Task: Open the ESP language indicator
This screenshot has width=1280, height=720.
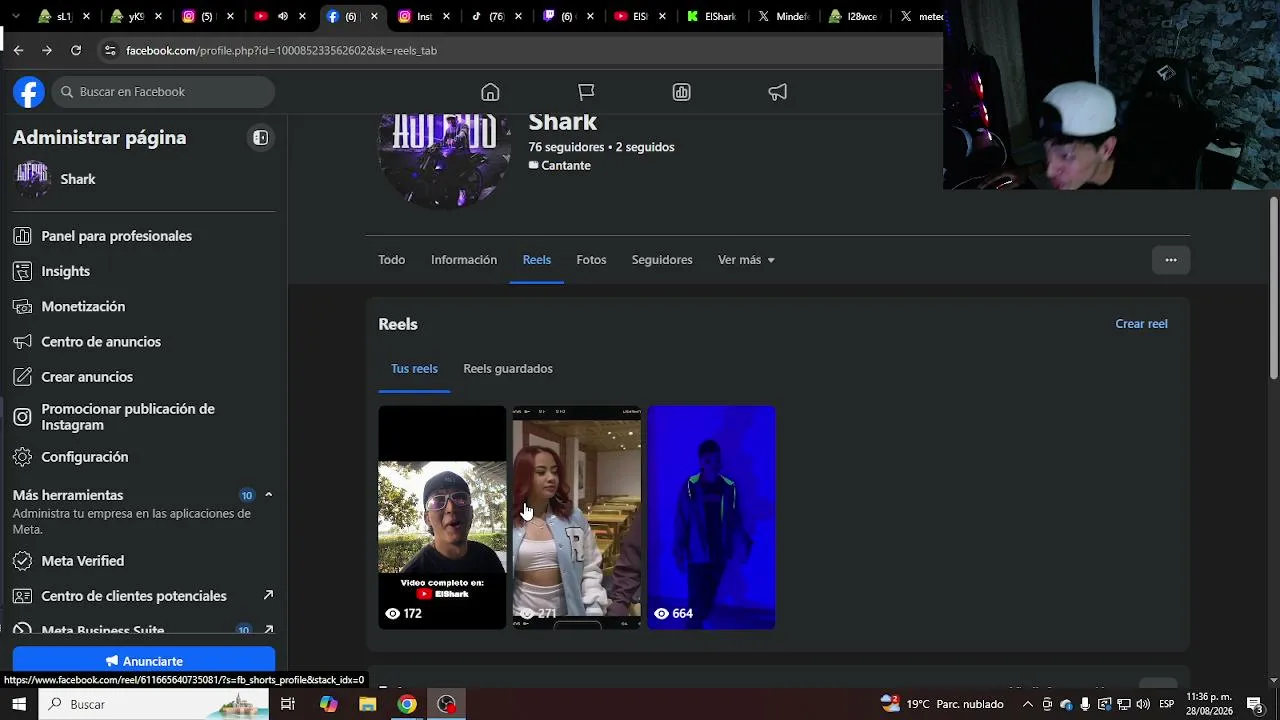Action: 1167,704
